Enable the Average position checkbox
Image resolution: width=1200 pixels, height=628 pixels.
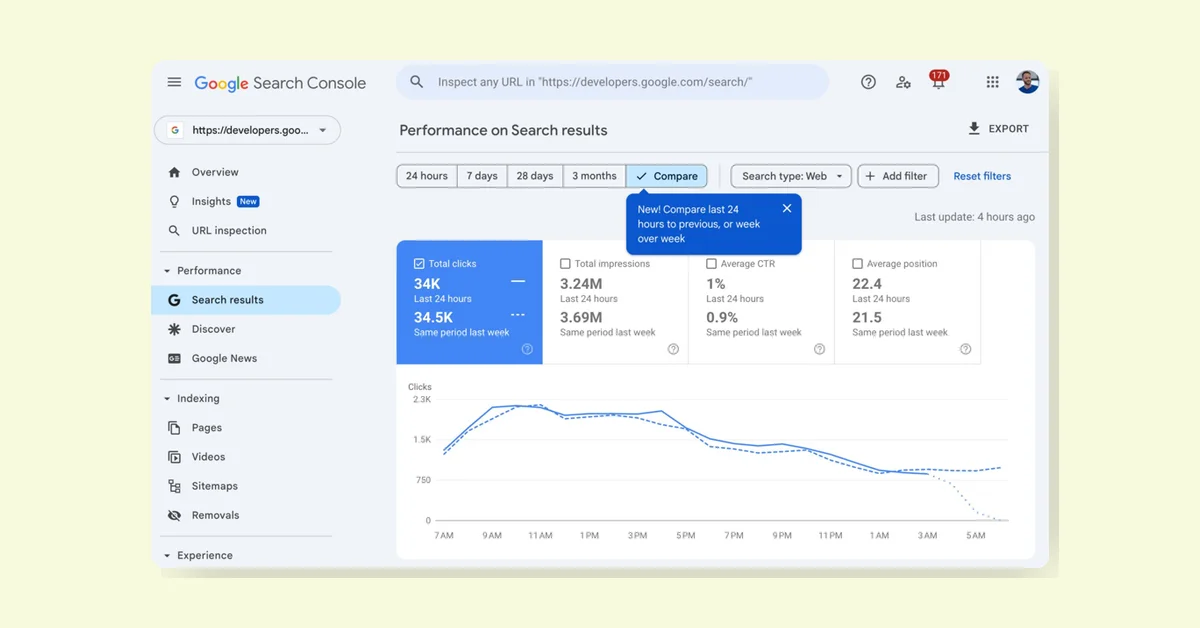[857, 264]
